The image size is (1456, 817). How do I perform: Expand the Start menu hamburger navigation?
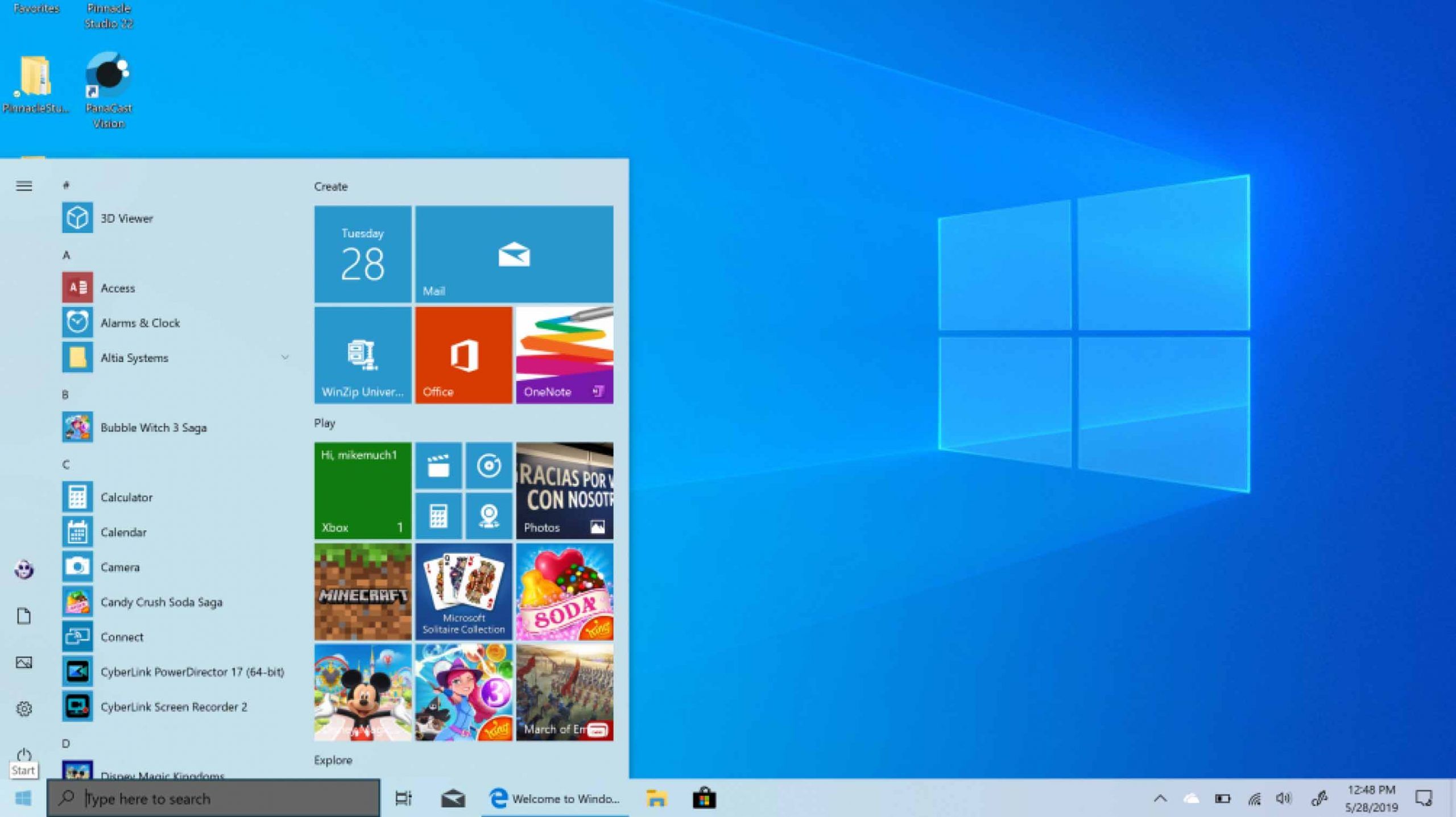[24, 186]
